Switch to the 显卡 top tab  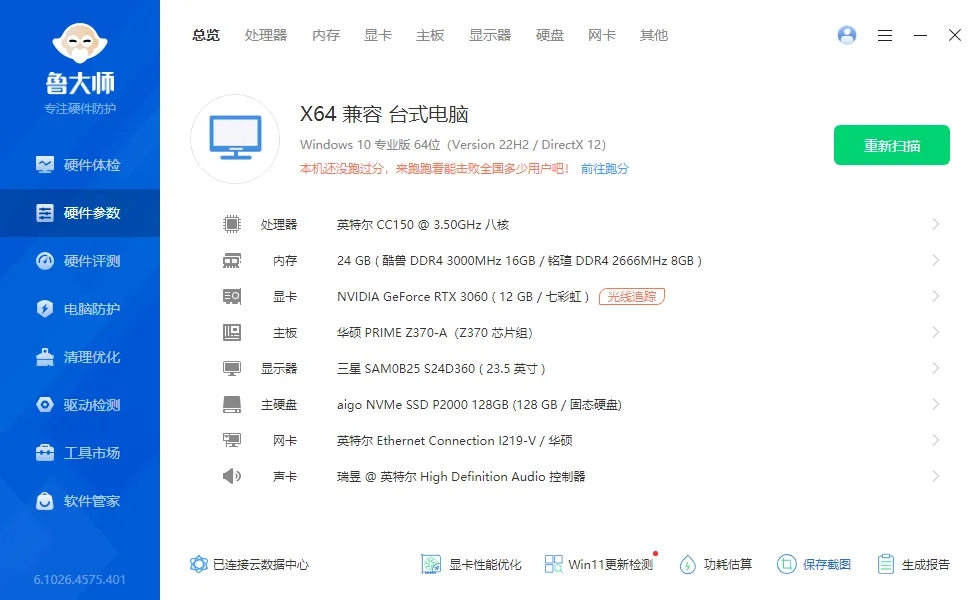coord(378,36)
